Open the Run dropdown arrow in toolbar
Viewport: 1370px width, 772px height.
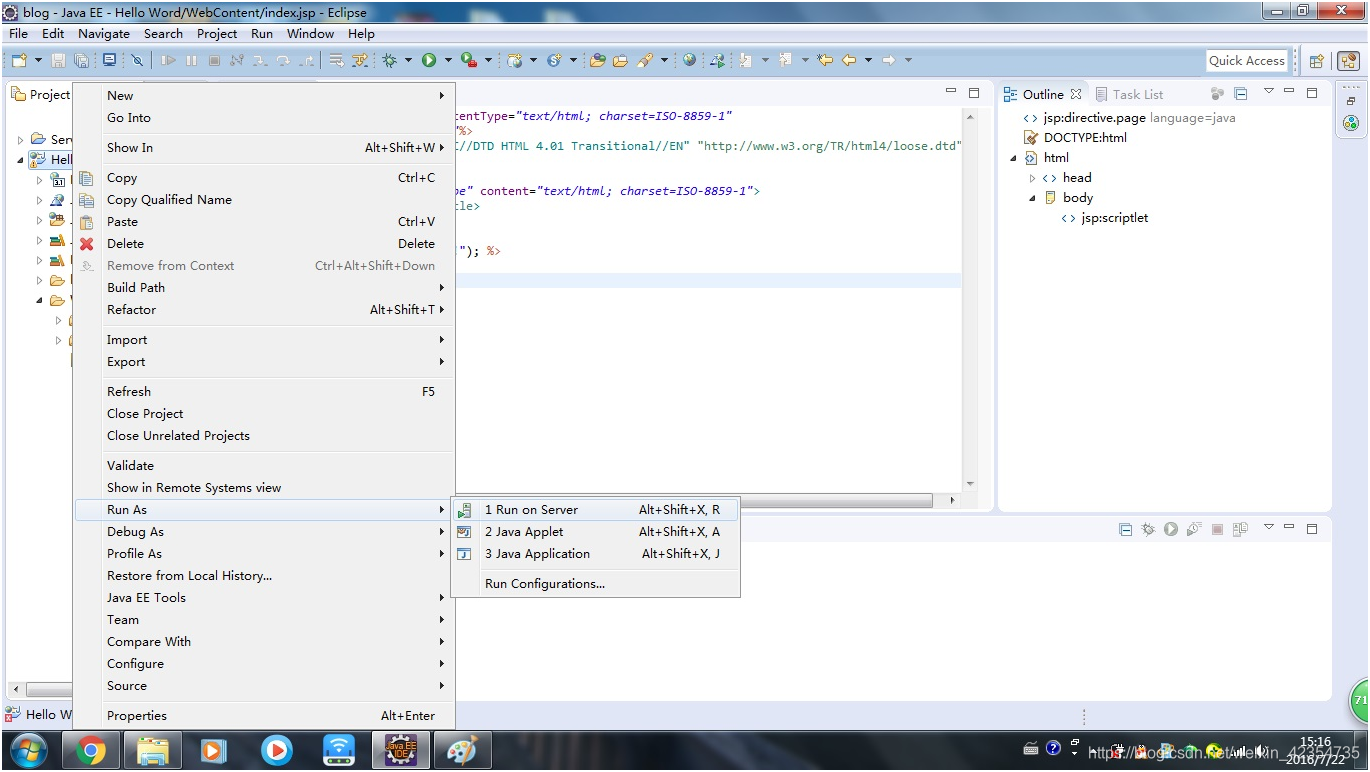448,61
